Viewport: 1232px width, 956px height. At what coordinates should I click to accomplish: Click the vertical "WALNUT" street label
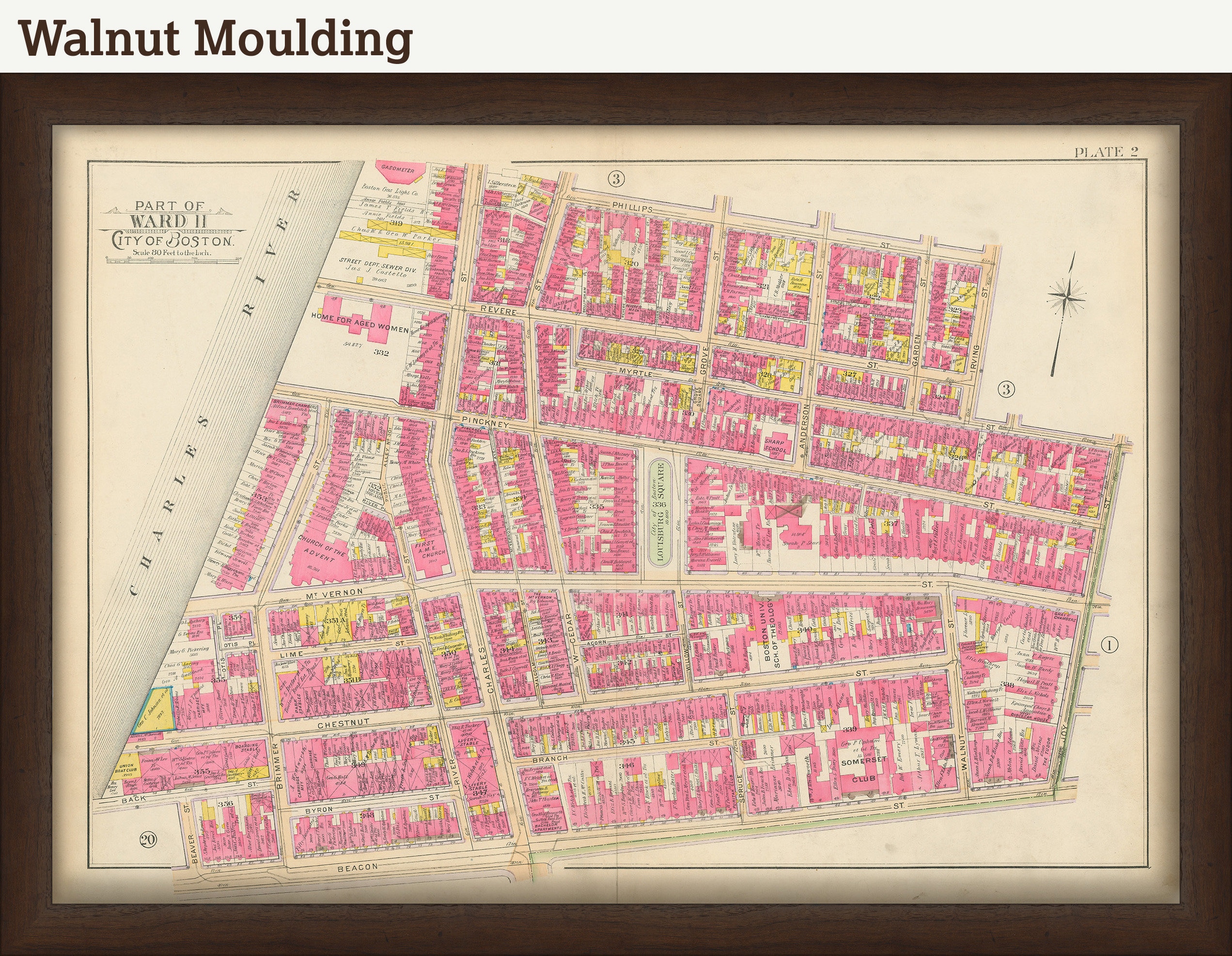(964, 753)
